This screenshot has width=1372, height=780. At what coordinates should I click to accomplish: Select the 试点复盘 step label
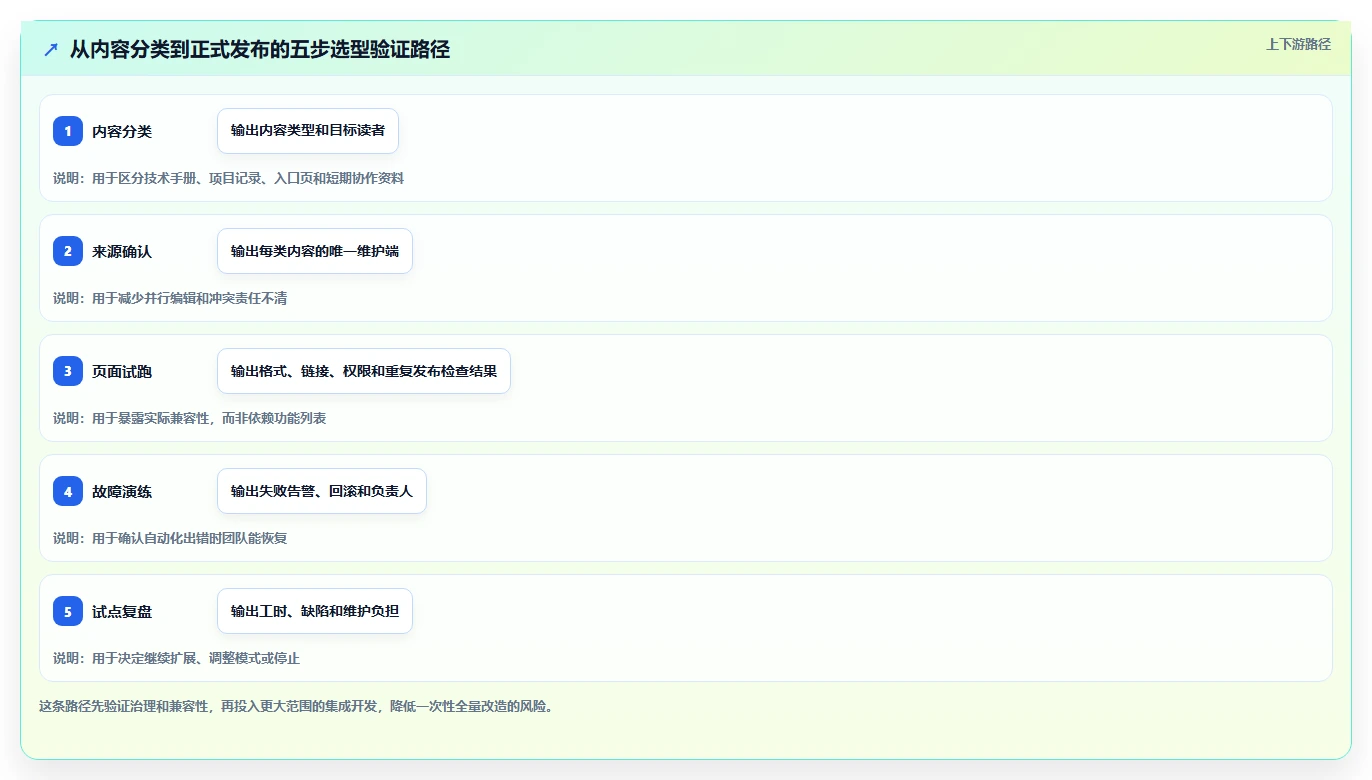click(x=122, y=611)
